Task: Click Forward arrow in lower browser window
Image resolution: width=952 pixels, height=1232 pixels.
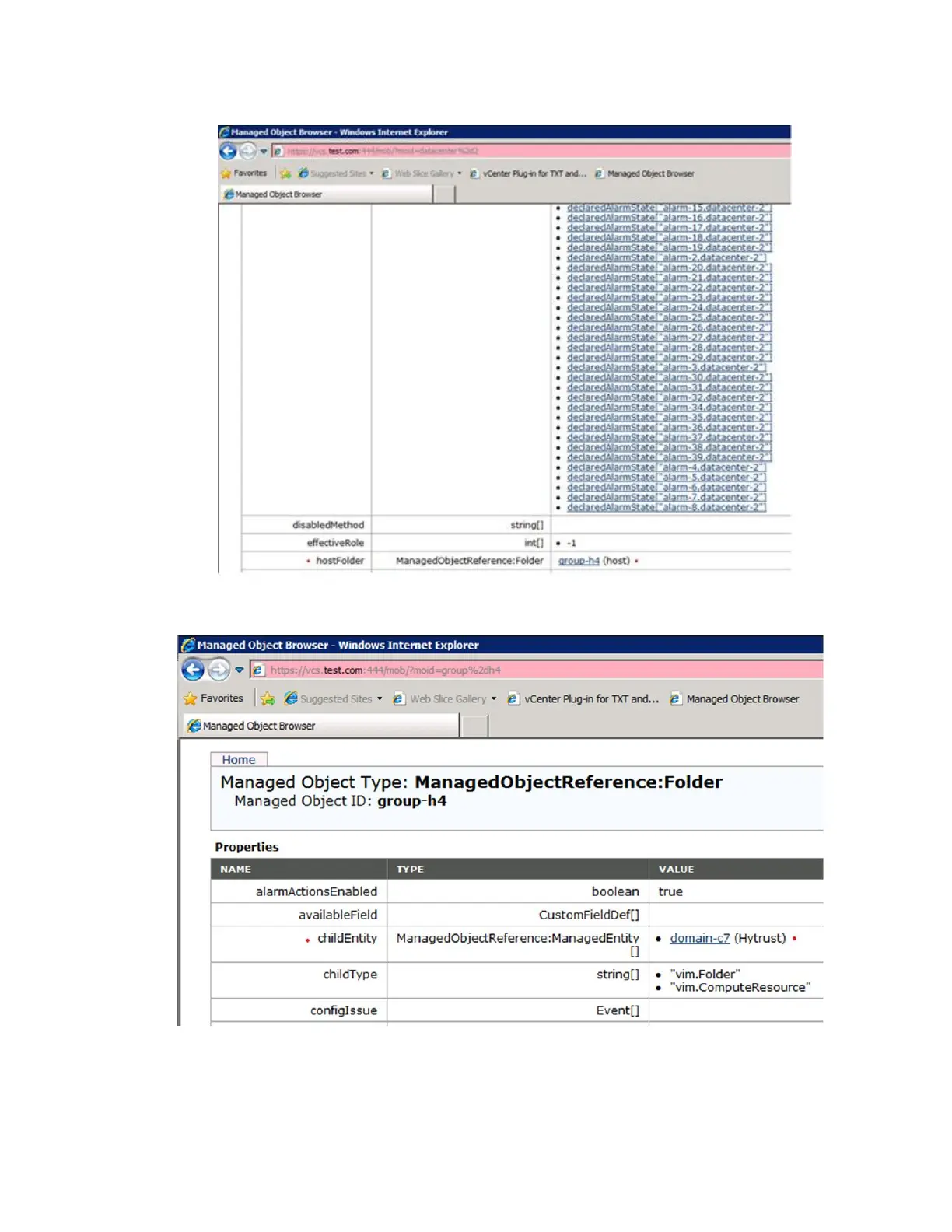Action: point(219,670)
